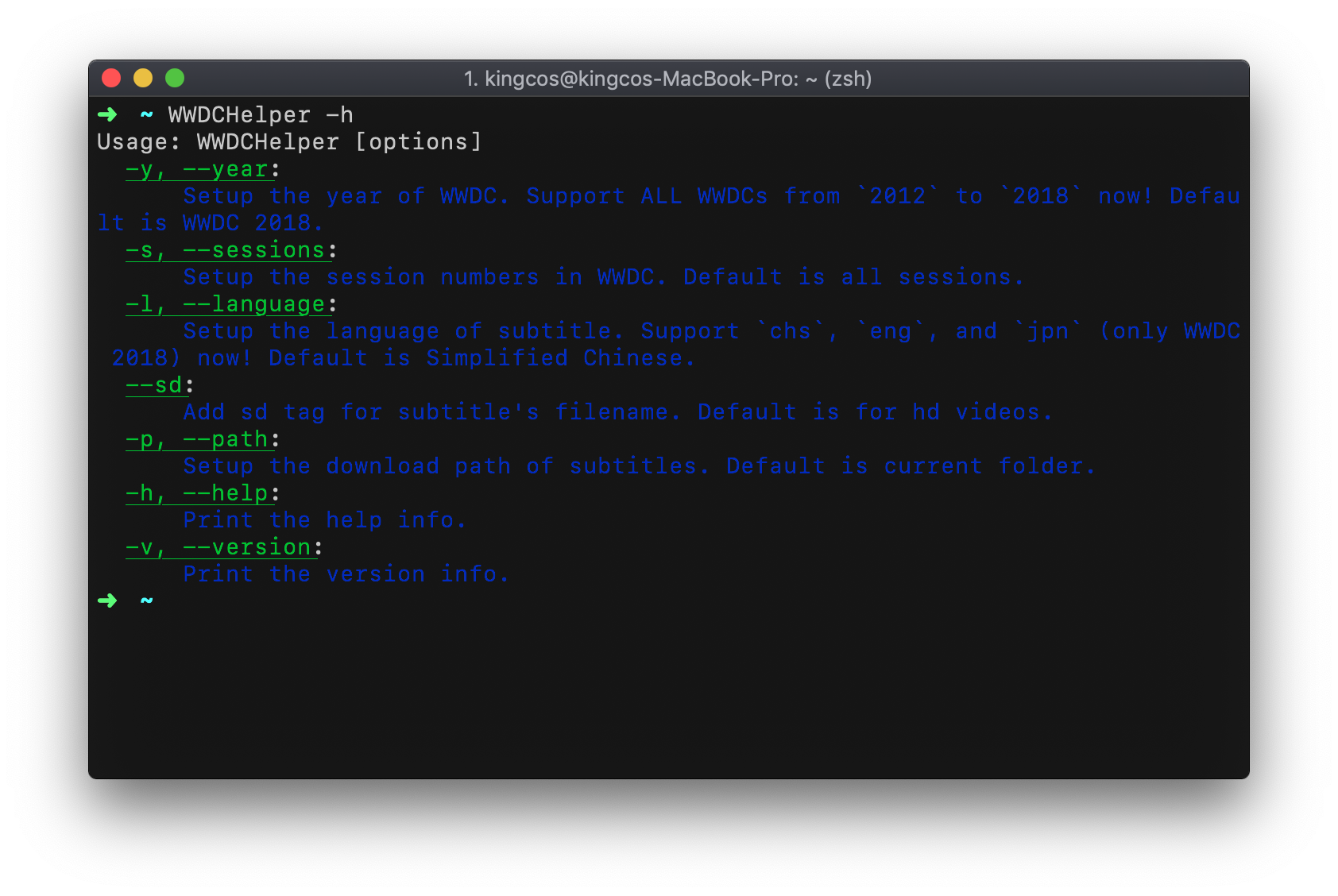The width and height of the screenshot is (1338, 896).
Task: Close the terminal window with red button
Action: [111, 78]
